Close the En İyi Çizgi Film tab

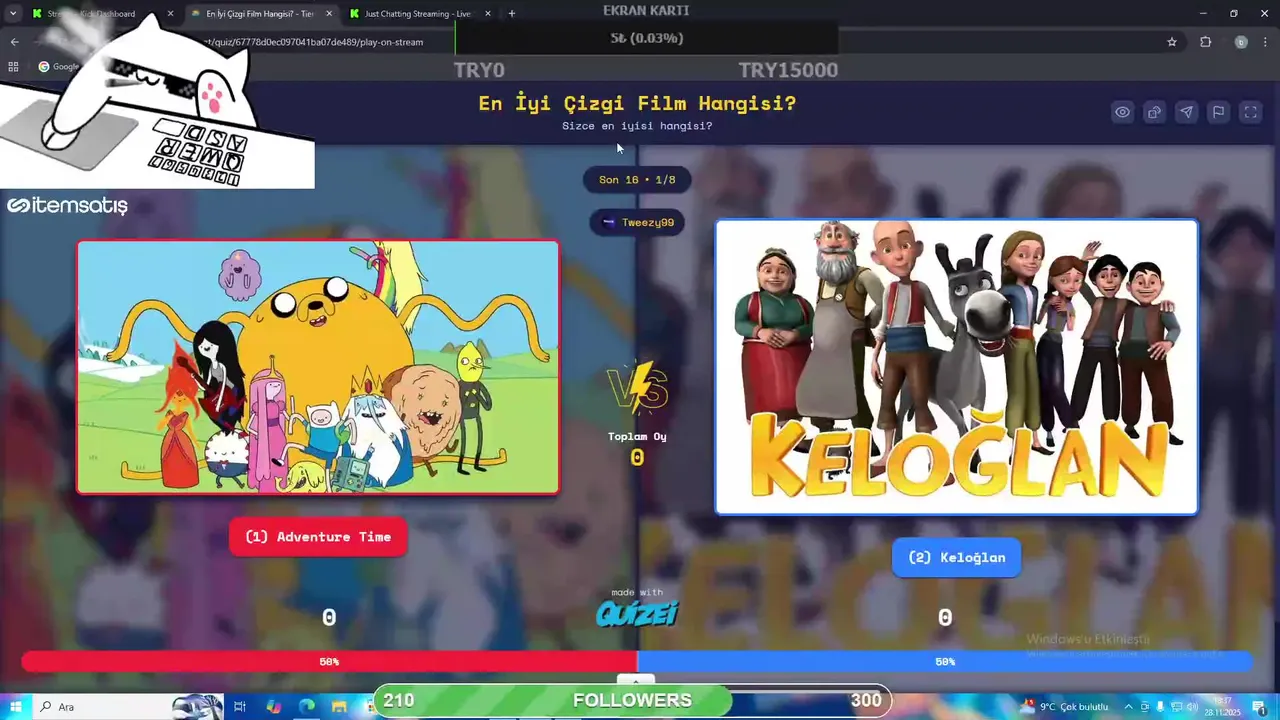[329, 14]
